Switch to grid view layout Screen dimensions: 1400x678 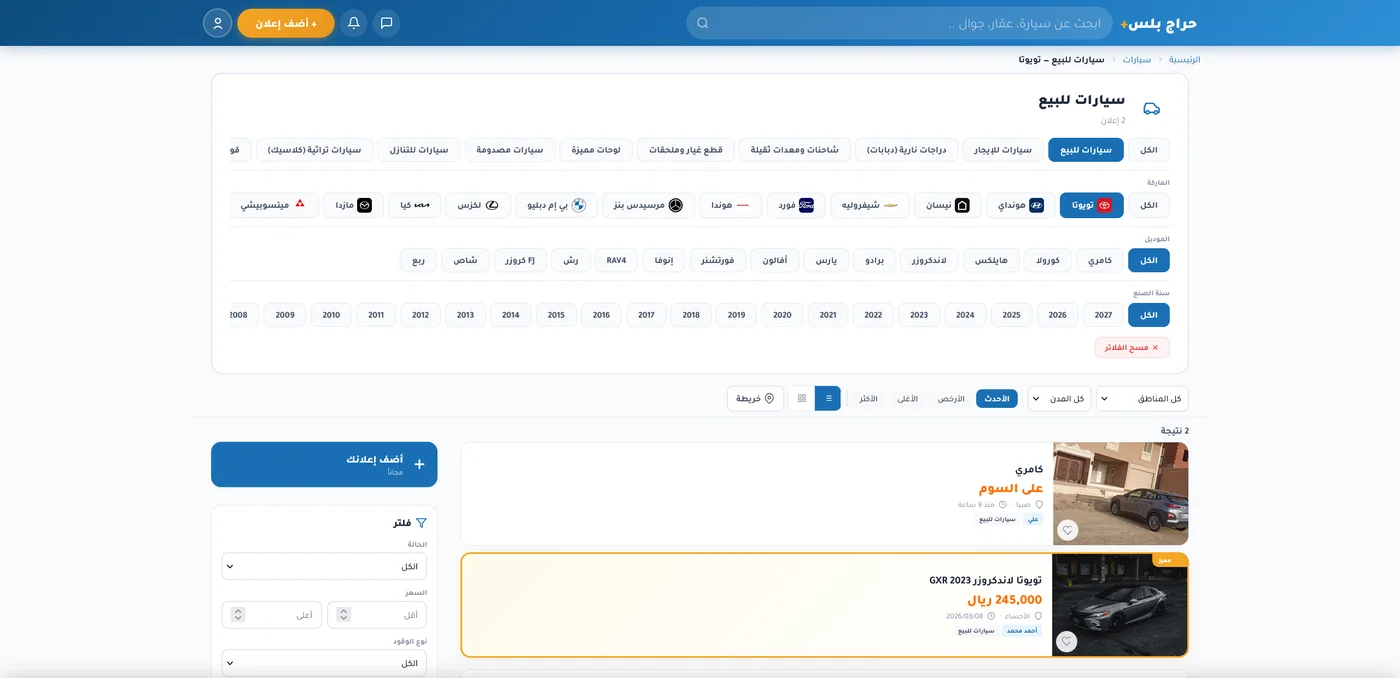801,398
